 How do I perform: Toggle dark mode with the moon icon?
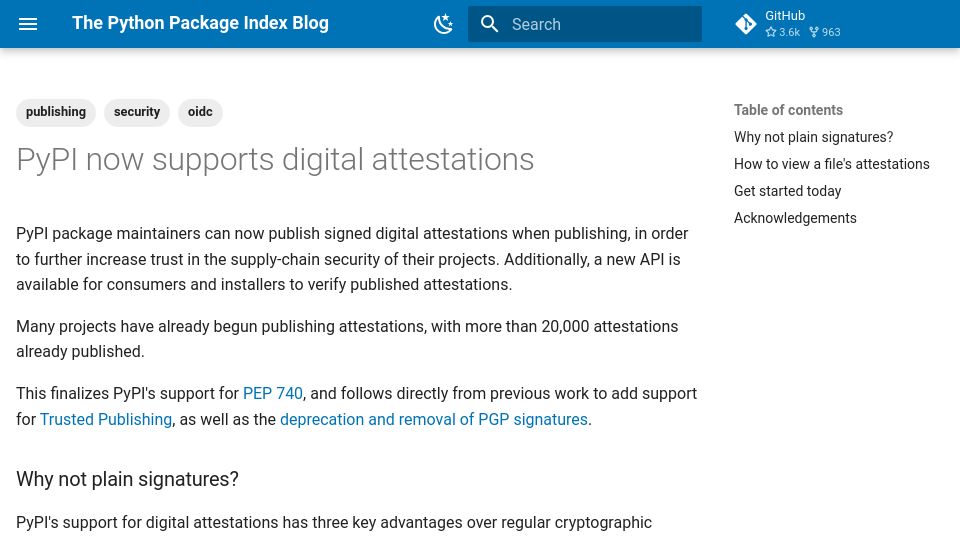443,24
